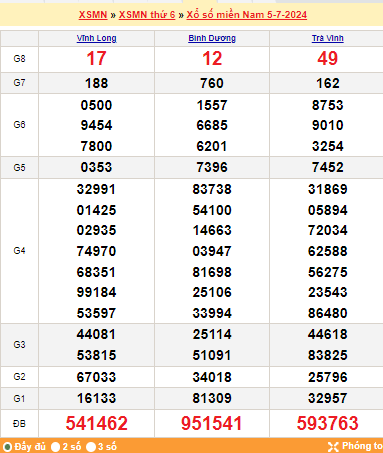383x453 pixels.
Task: Select the 3 số radio option
Action: pos(91,447)
